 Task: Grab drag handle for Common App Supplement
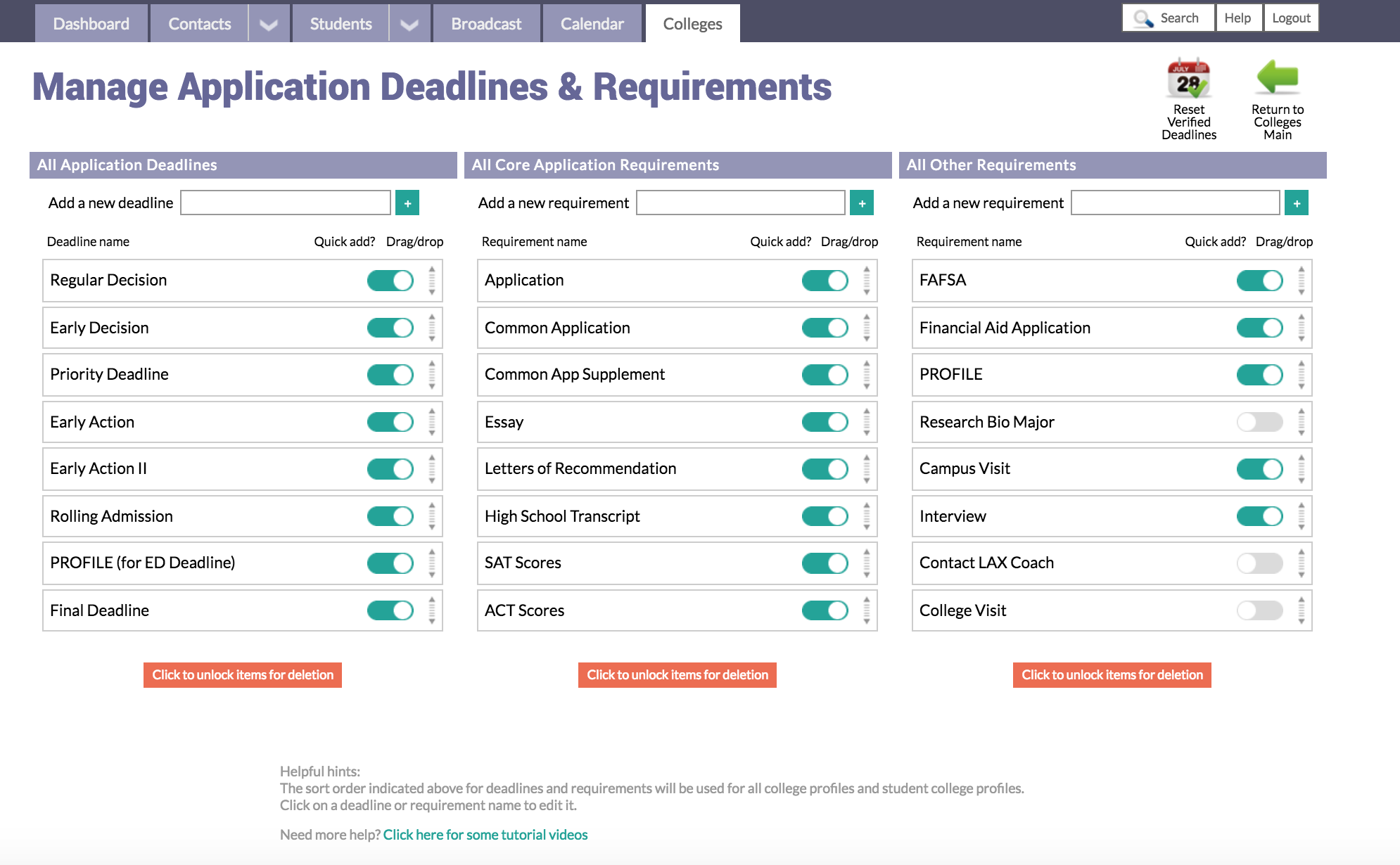(867, 375)
